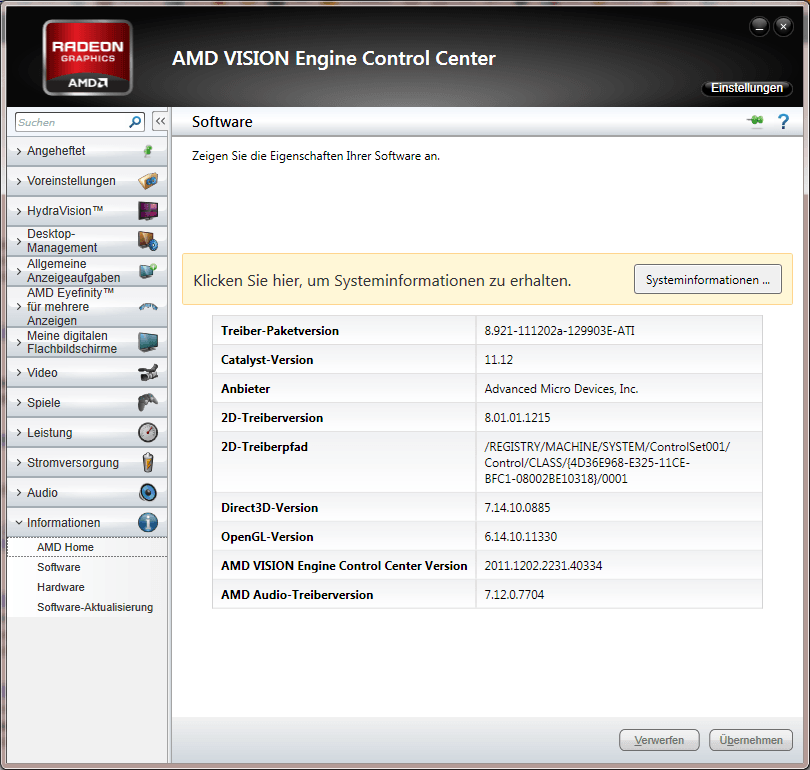Click the HydraVision monitor icon

click(148, 211)
